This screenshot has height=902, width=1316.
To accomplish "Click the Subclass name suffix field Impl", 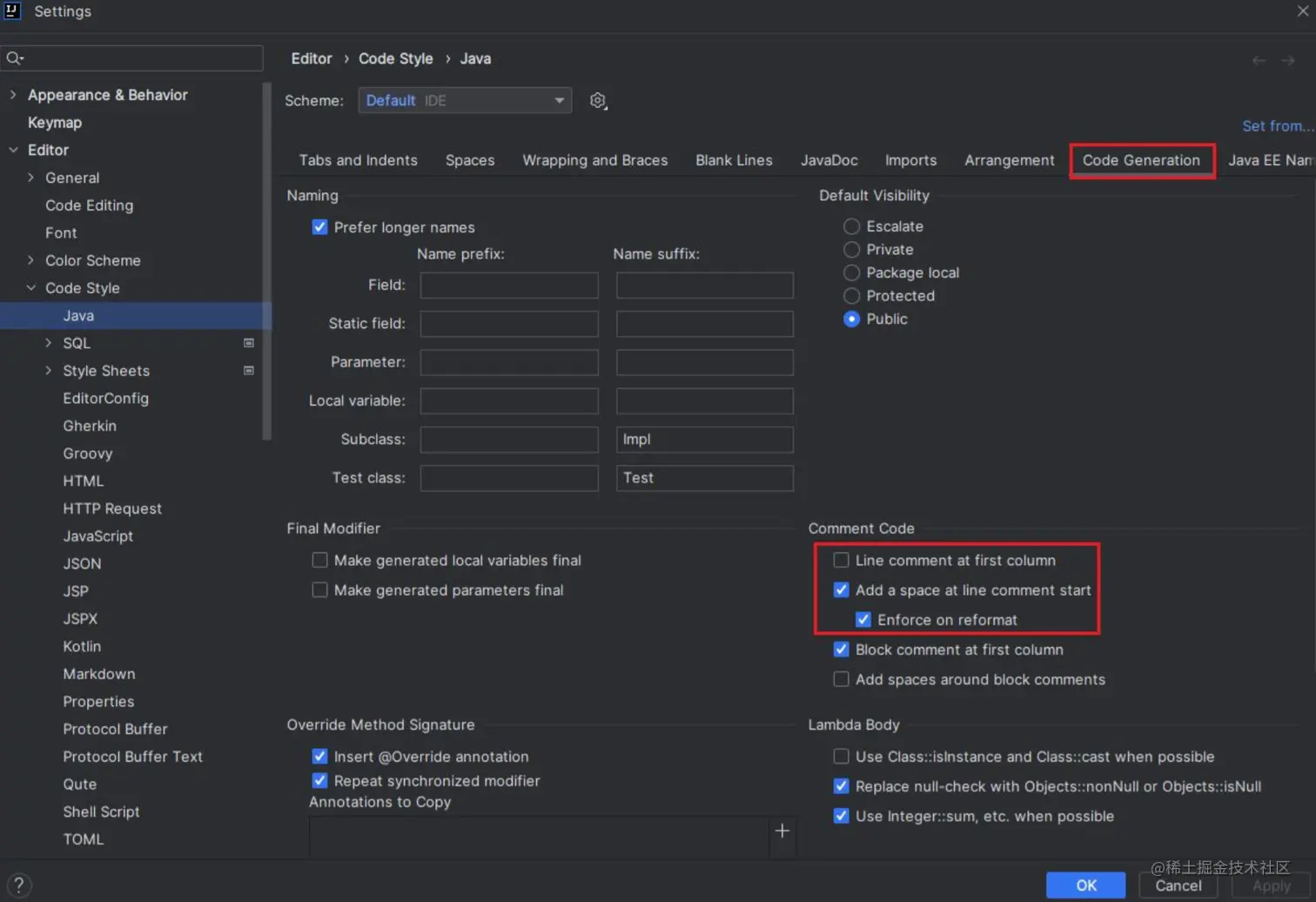I will (705, 440).
